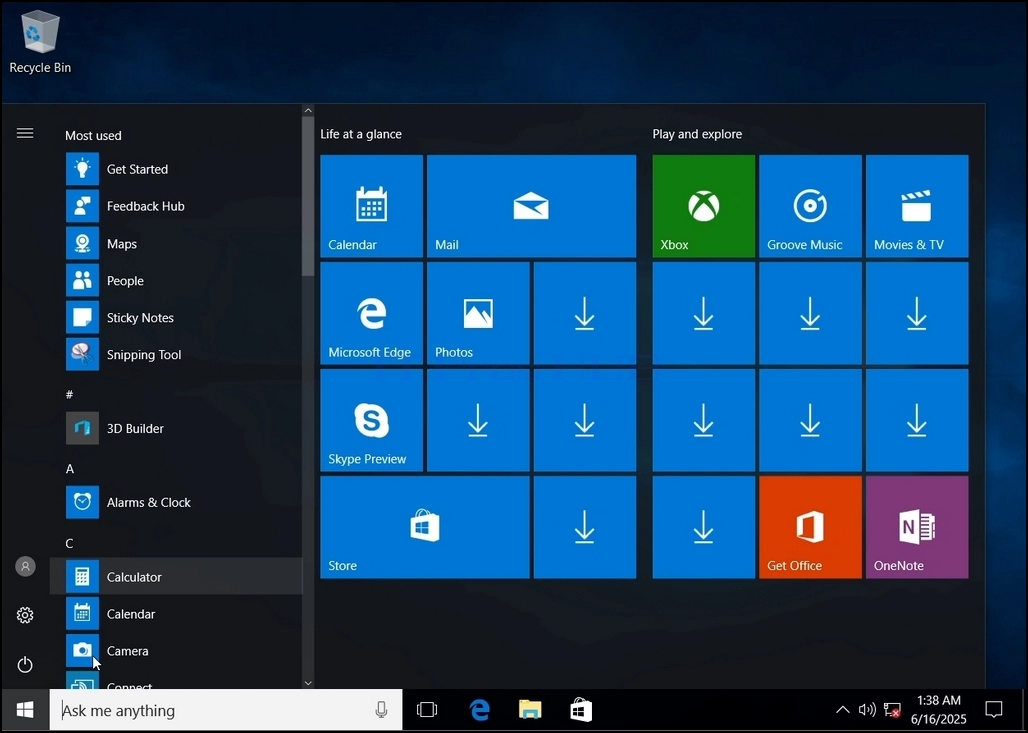The image size is (1028, 733).
Task: Open Settings via the gear icon
Action: tap(25, 615)
